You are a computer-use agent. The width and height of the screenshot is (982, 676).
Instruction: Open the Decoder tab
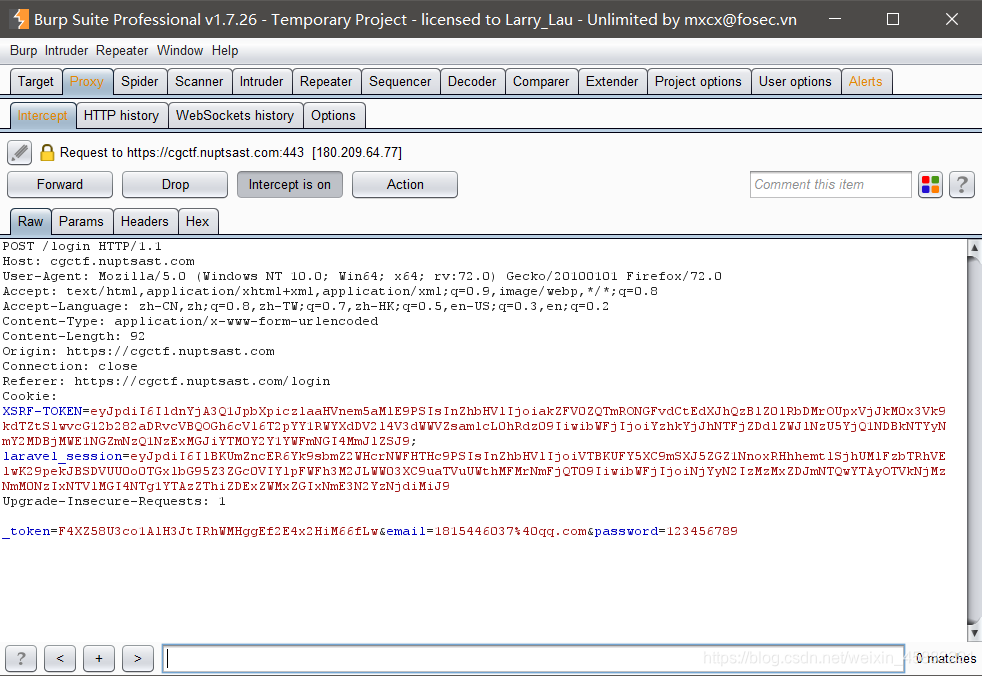tap(472, 81)
